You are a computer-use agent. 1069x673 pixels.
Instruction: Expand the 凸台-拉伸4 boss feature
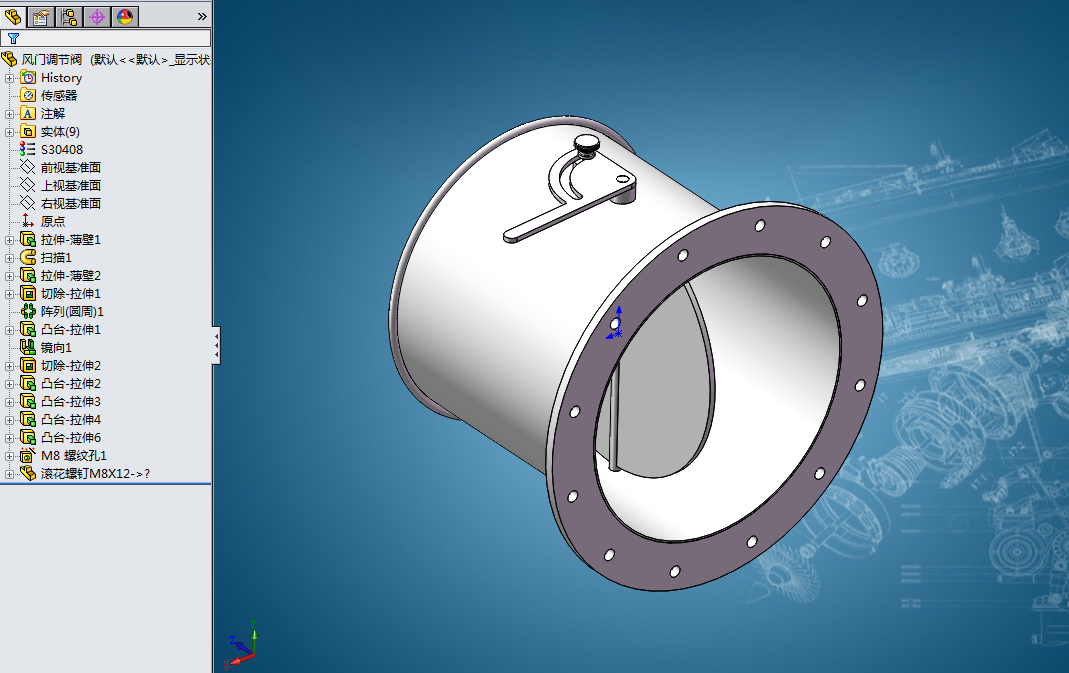coord(9,420)
